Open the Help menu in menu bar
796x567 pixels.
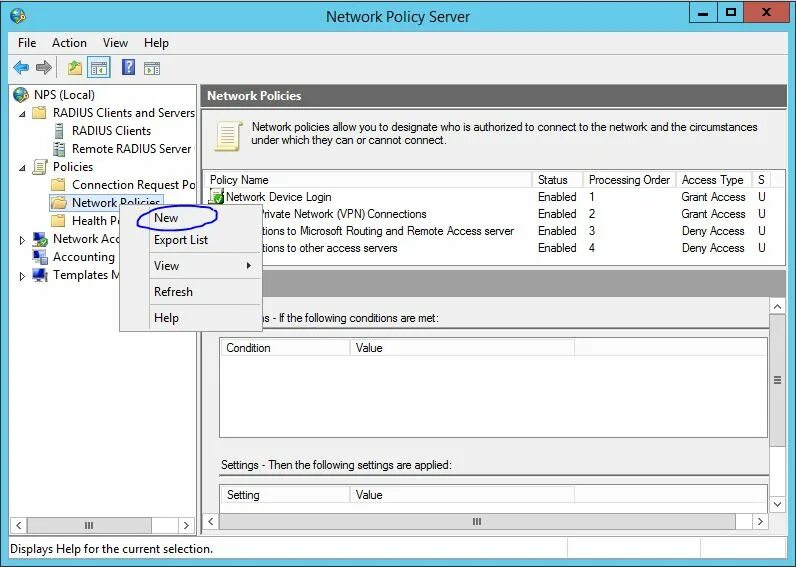point(156,43)
